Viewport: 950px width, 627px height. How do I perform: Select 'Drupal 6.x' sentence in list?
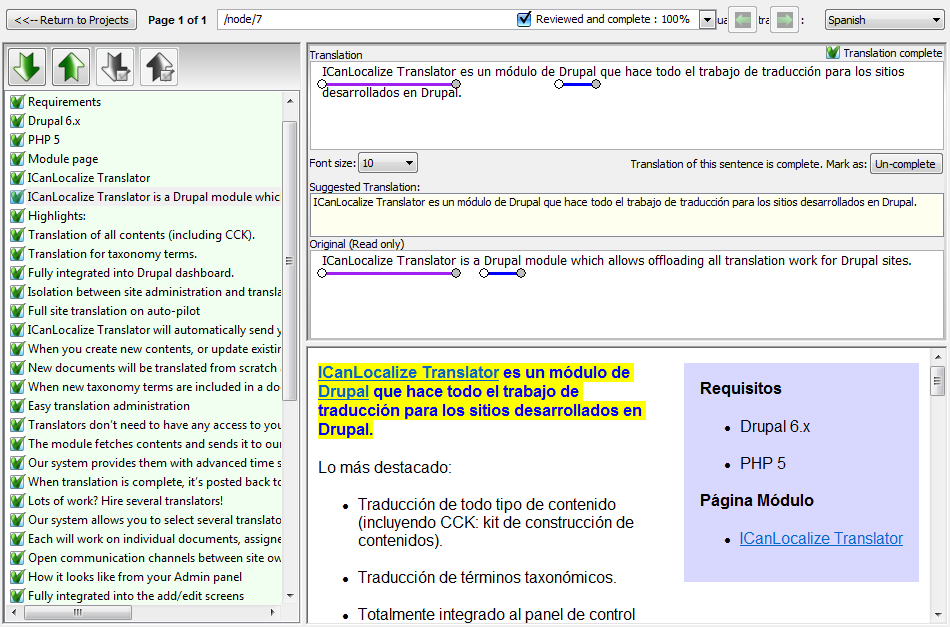point(54,121)
